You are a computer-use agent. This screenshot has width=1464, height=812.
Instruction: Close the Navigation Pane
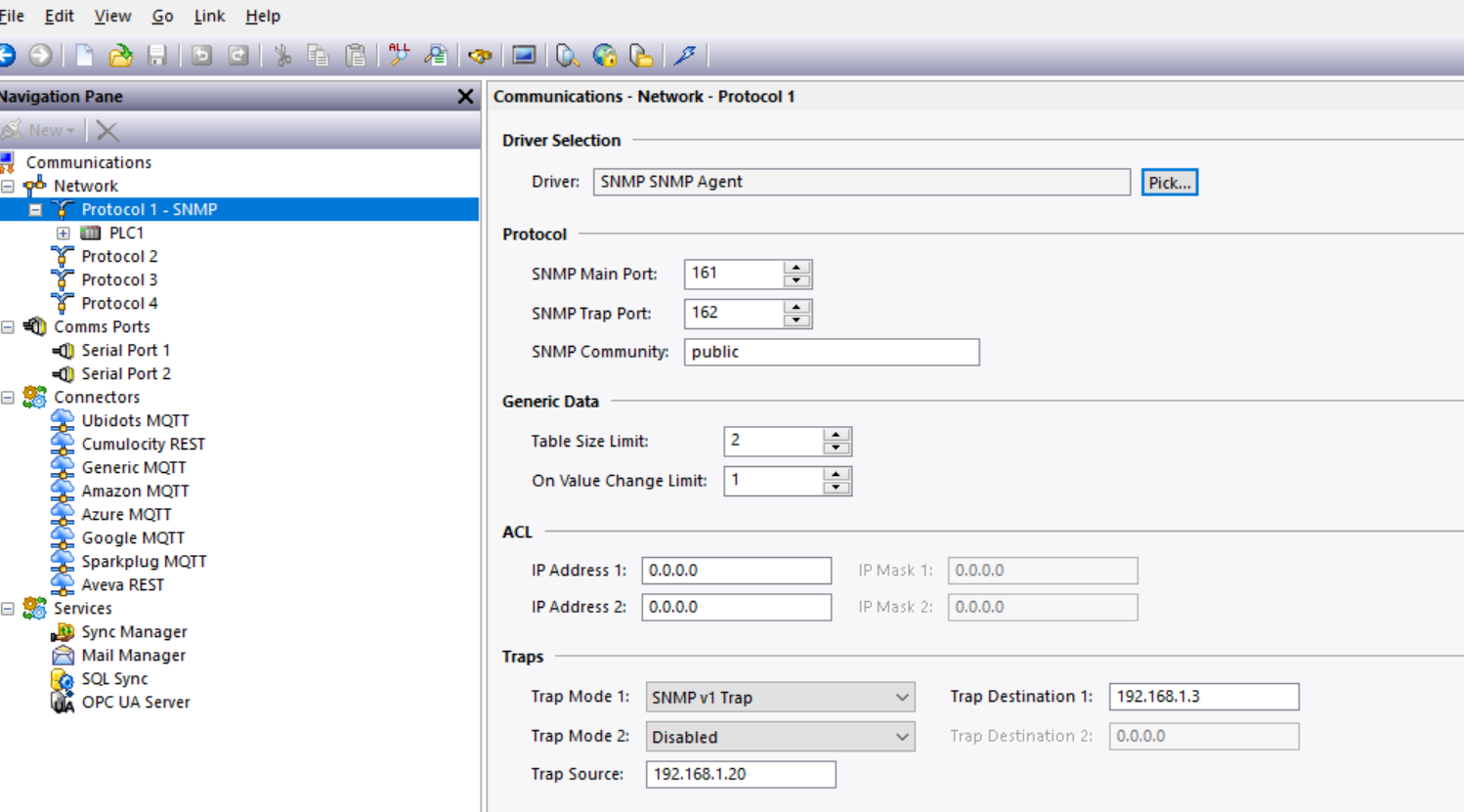(x=465, y=97)
